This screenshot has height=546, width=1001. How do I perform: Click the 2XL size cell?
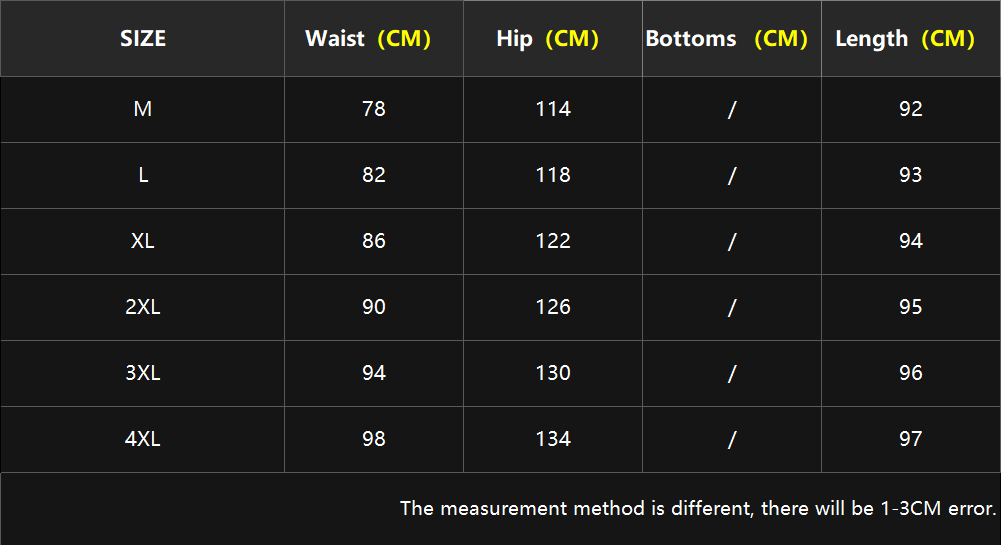click(x=143, y=307)
